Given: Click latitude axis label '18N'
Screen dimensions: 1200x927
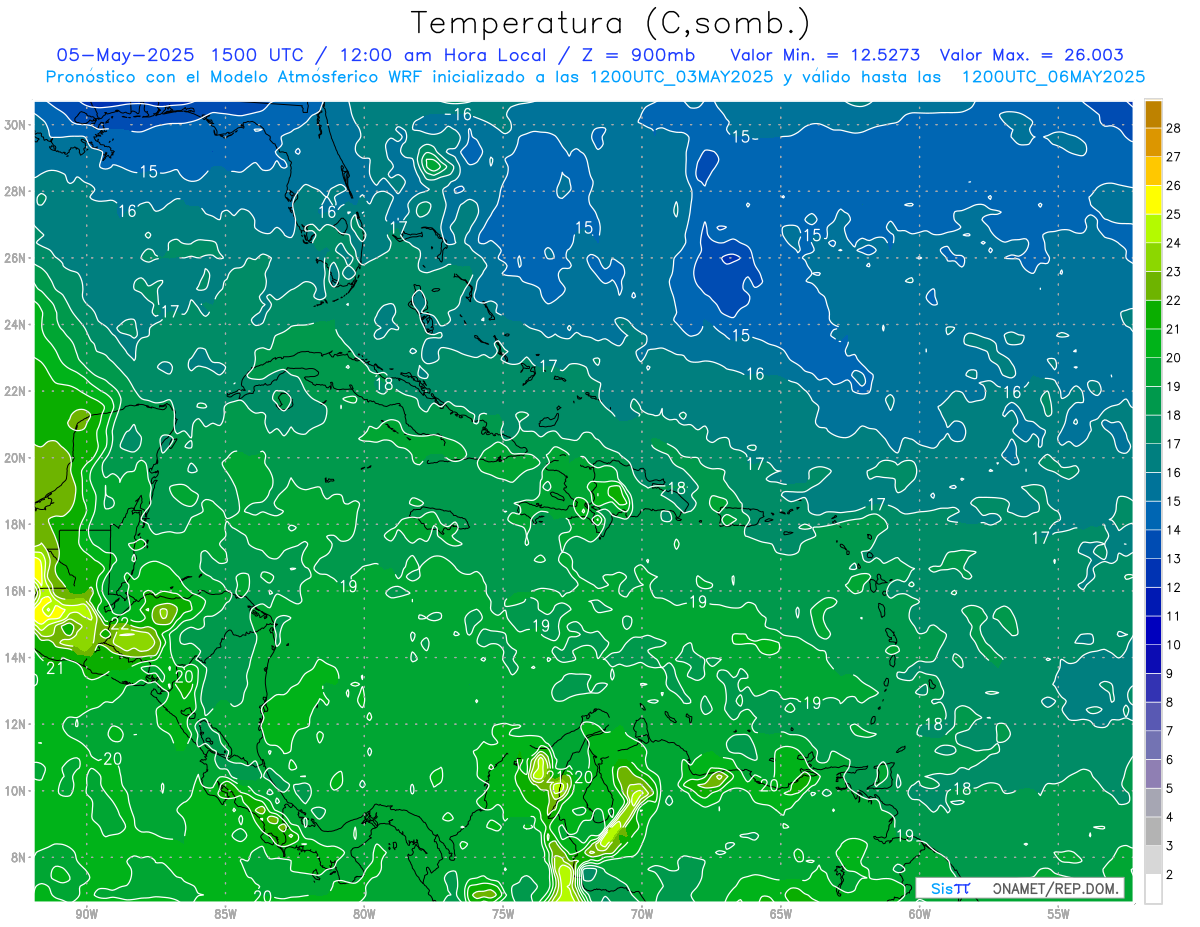Looking at the screenshot, I should tap(16, 524).
